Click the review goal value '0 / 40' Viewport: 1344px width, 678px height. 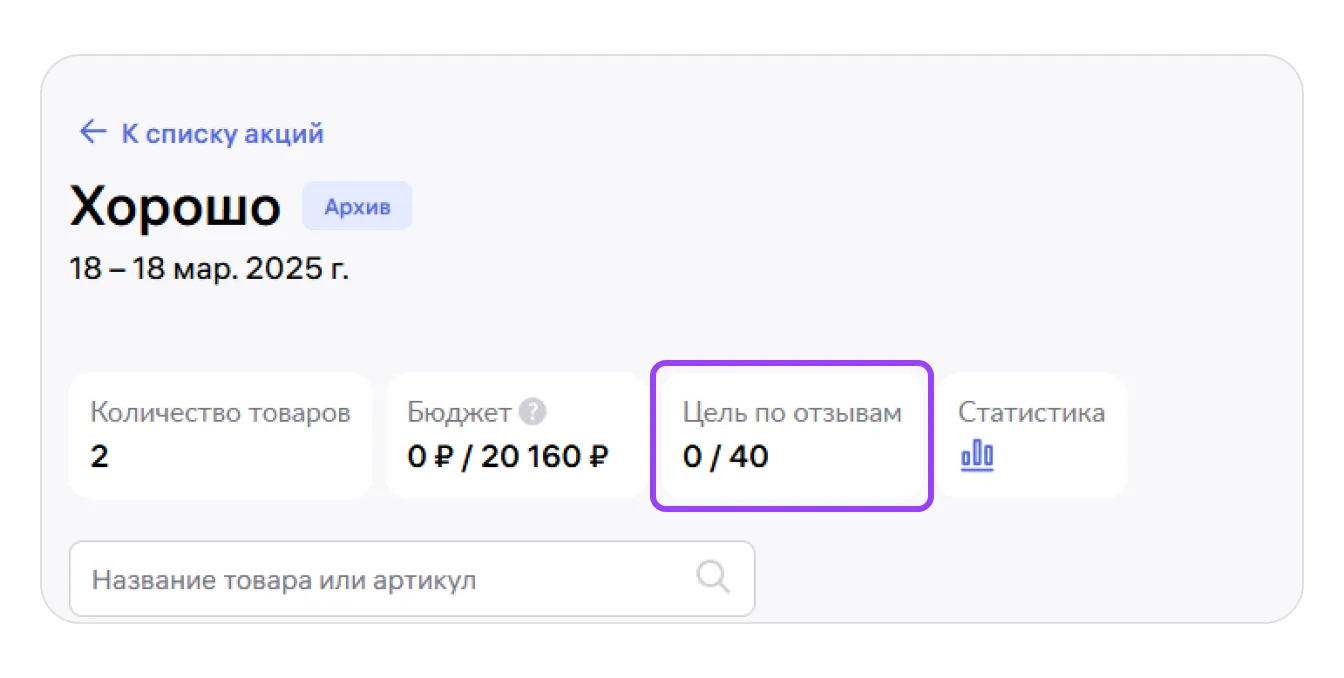[725, 457]
